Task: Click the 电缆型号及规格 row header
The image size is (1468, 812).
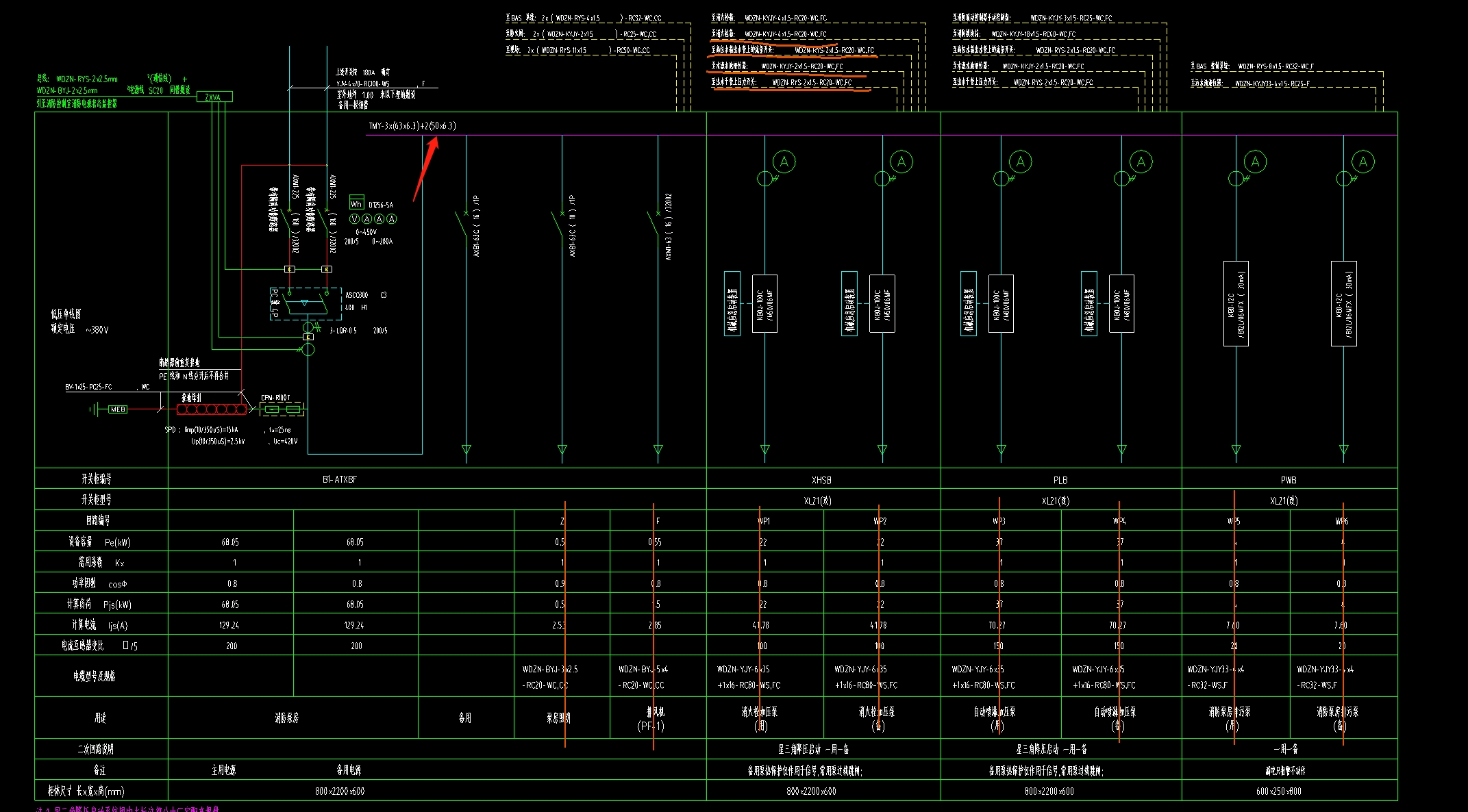Action: 95,676
